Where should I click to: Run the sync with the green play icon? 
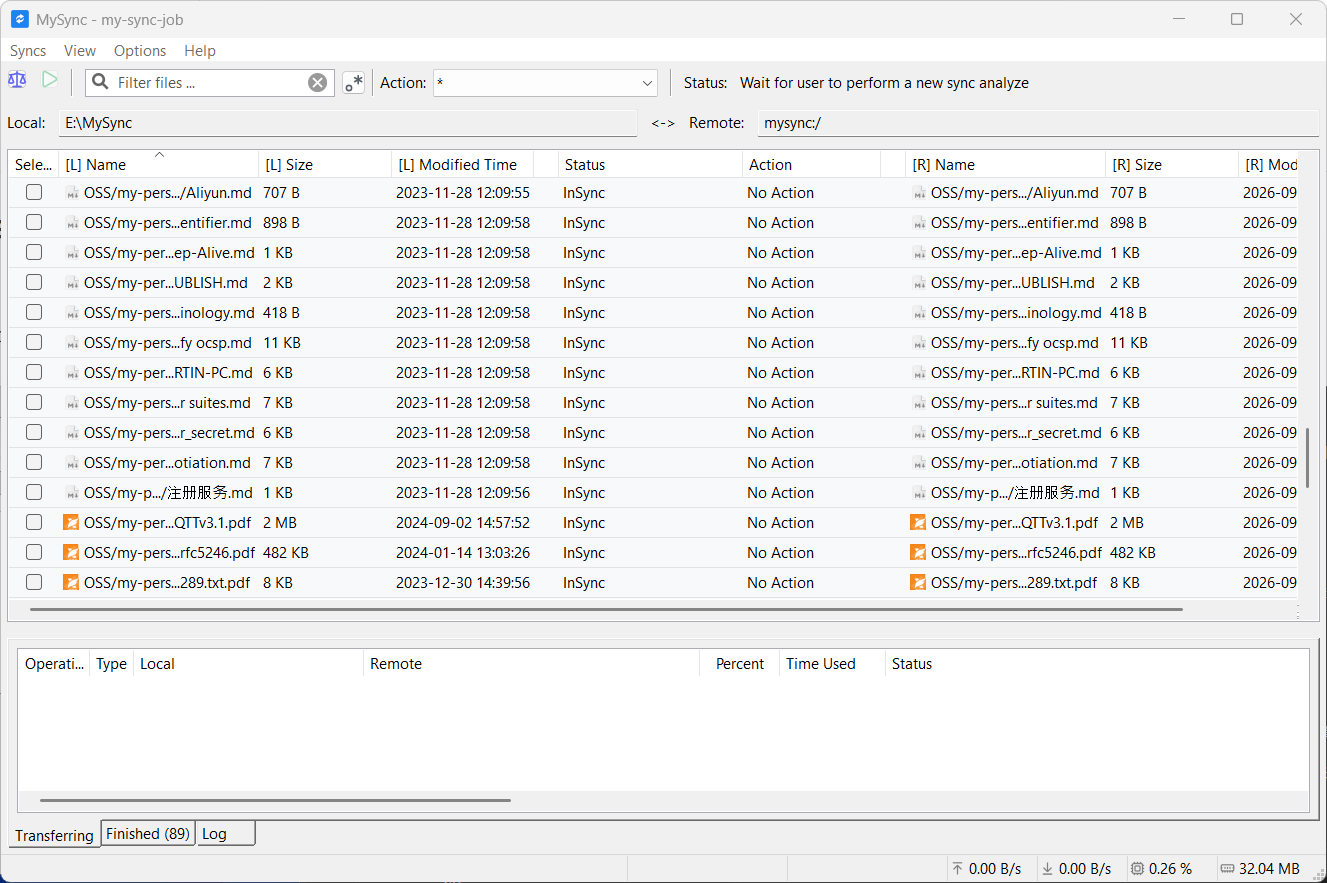[49, 80]
